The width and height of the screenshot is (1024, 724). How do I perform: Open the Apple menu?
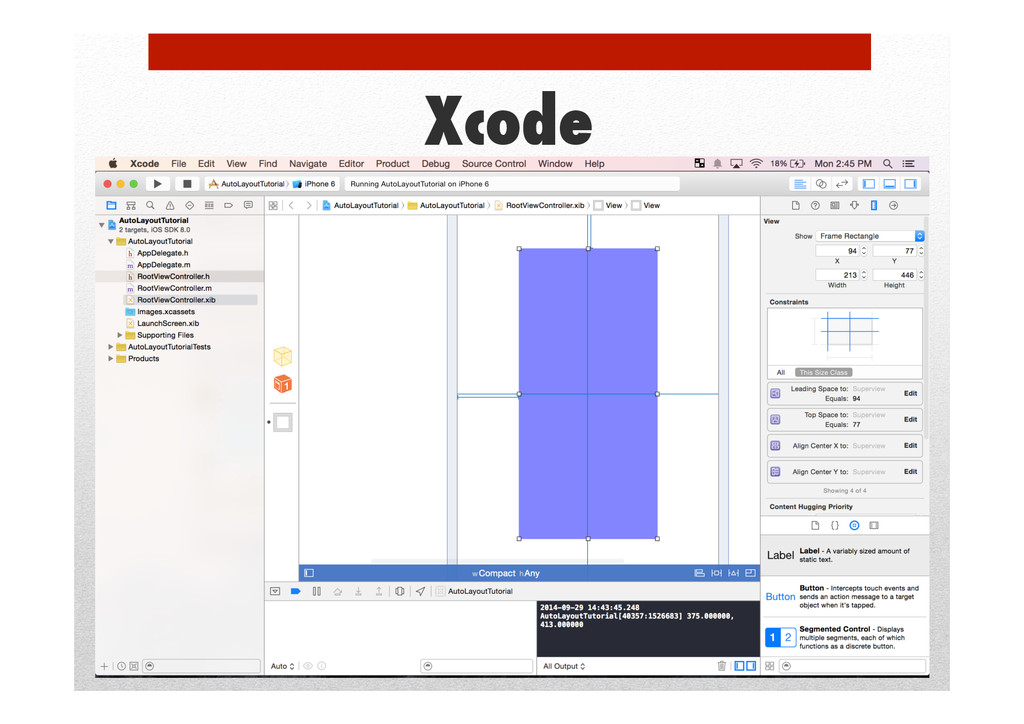click(x=113, y=163)
